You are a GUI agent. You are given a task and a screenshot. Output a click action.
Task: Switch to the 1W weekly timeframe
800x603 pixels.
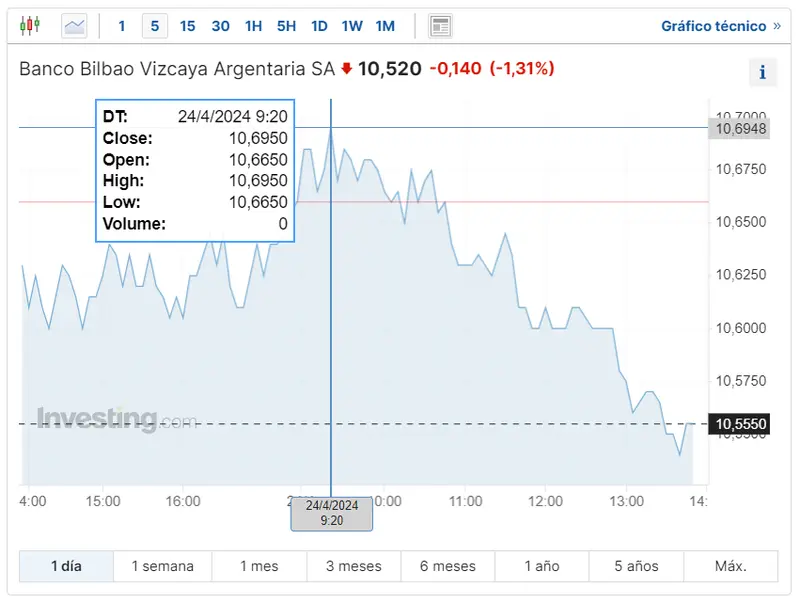(x=352, y=26)
